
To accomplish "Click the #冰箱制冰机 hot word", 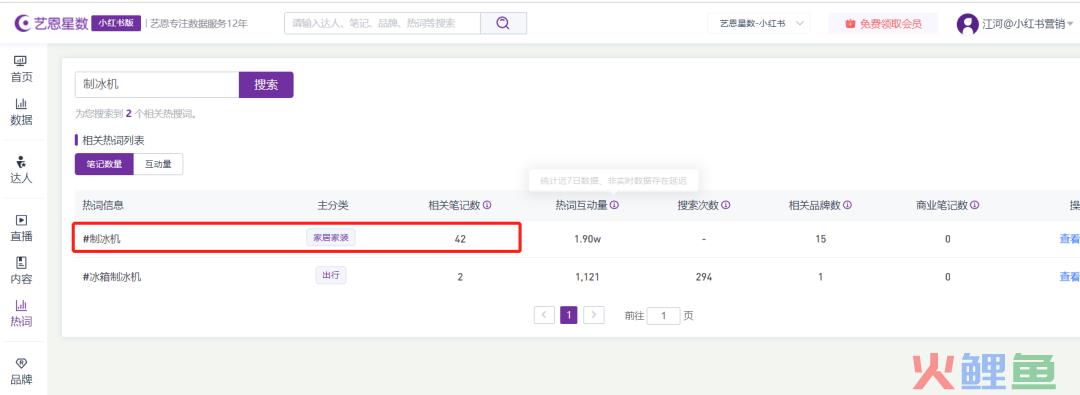I will pyautogui.click(x=112, y=276).
